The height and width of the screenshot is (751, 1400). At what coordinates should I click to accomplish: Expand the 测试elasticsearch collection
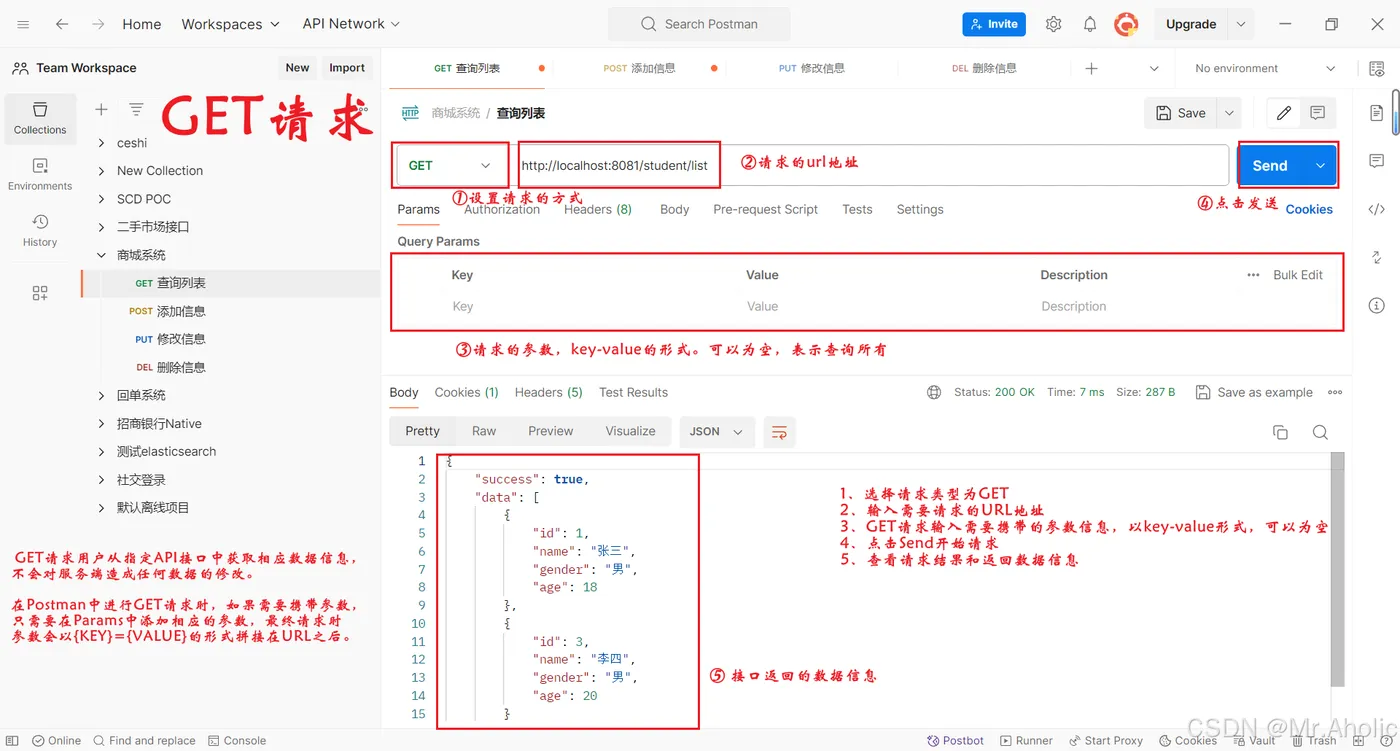coord(101,451)
